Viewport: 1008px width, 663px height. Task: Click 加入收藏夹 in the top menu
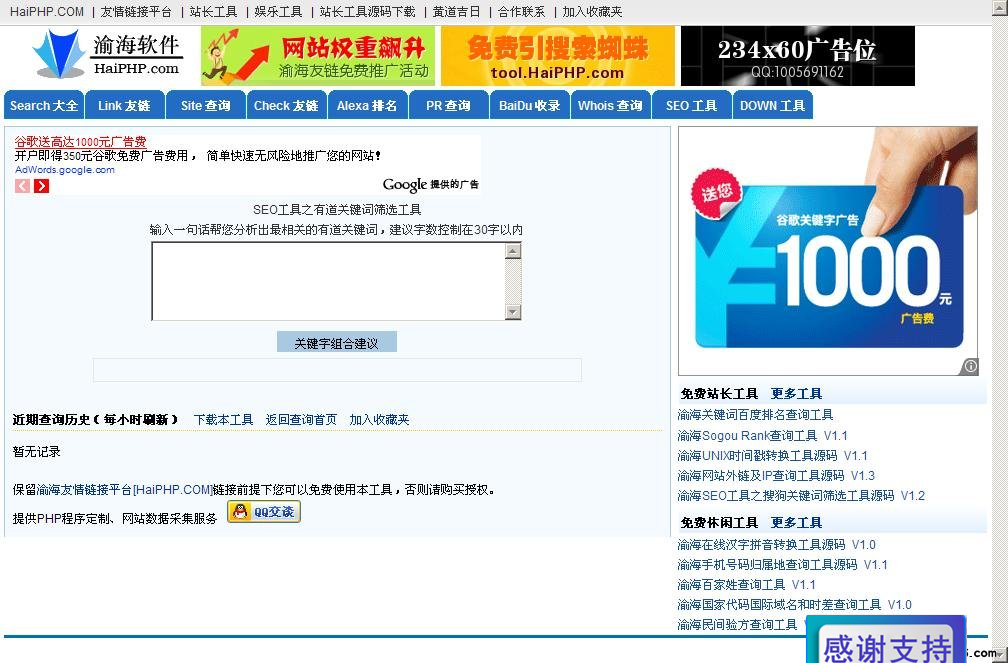592,12
